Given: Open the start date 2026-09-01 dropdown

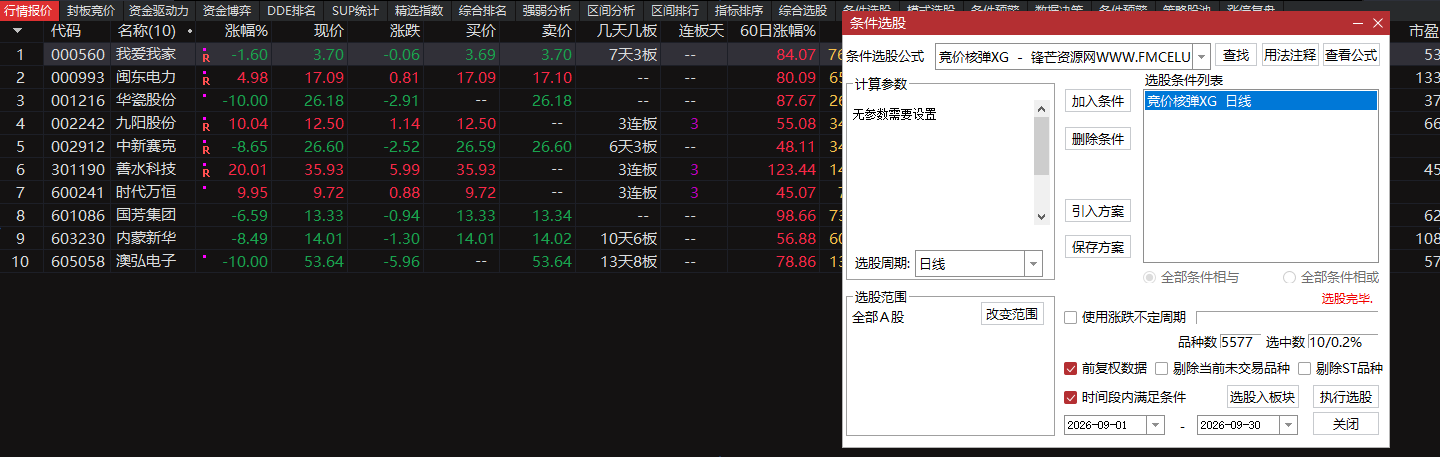Looking at the screenshot, I should click(1156, 425).
